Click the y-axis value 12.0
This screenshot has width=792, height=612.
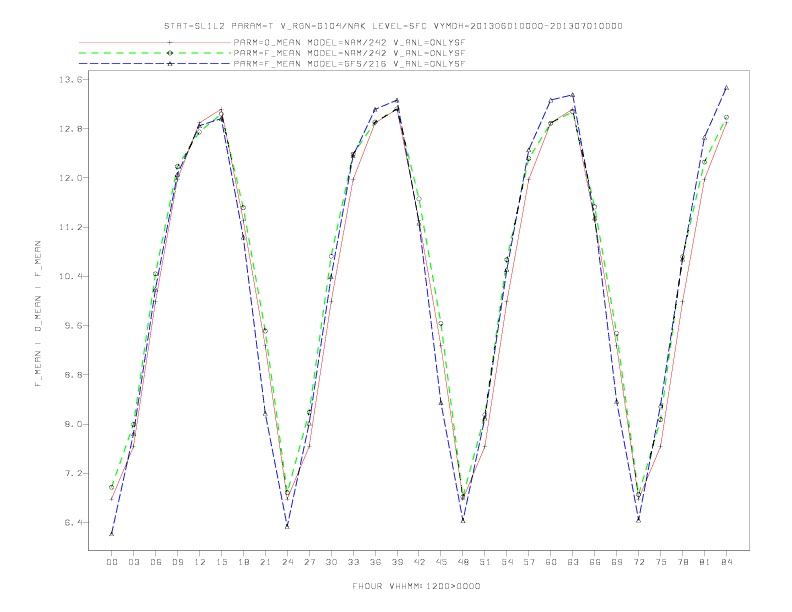pyautogui.click(x=70, y=178)
